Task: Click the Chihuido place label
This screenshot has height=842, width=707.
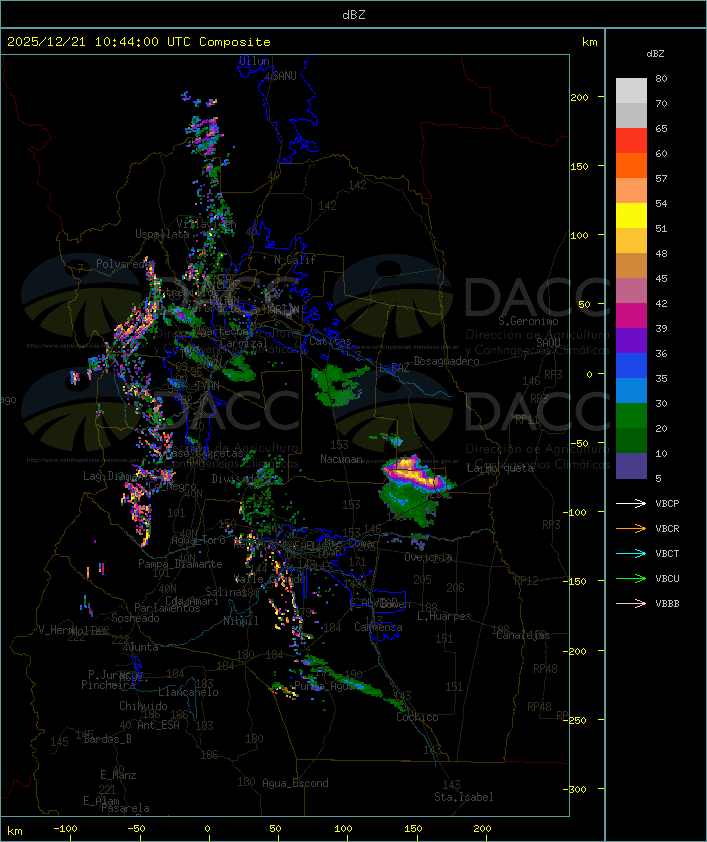Action: click(x=143, y=706)
